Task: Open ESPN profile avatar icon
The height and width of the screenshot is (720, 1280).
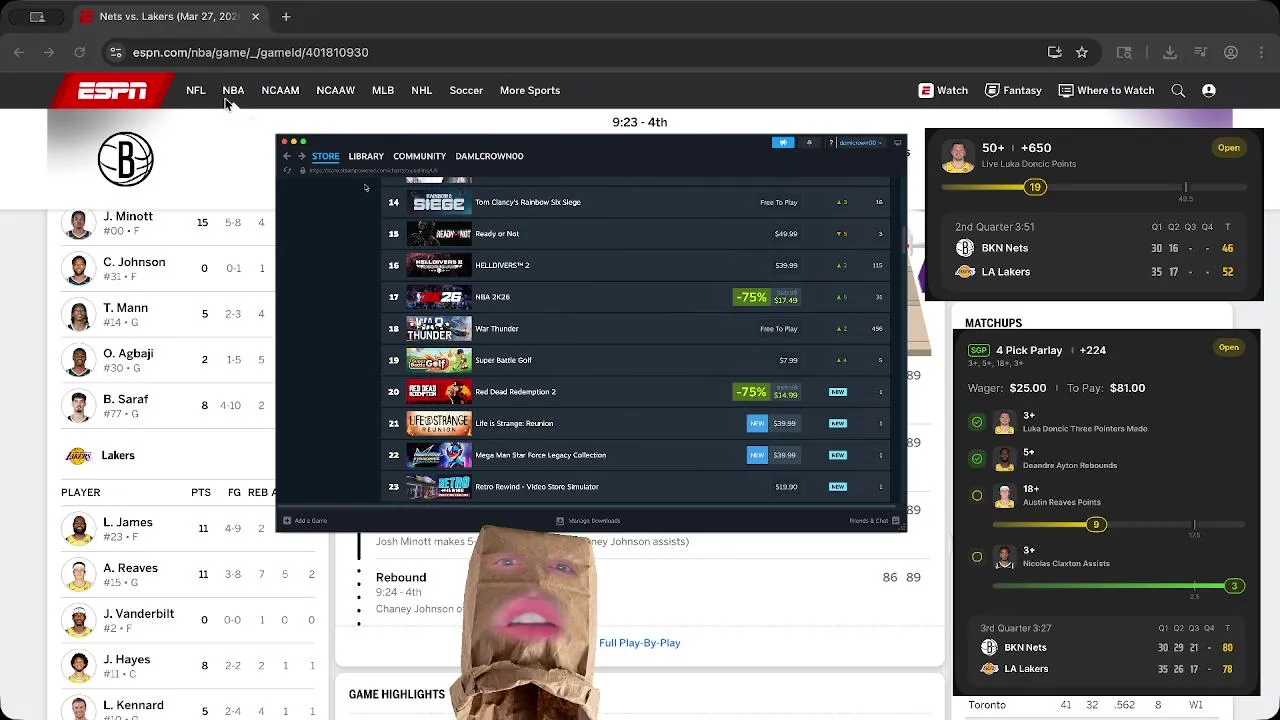Action: pos(1209,91)
